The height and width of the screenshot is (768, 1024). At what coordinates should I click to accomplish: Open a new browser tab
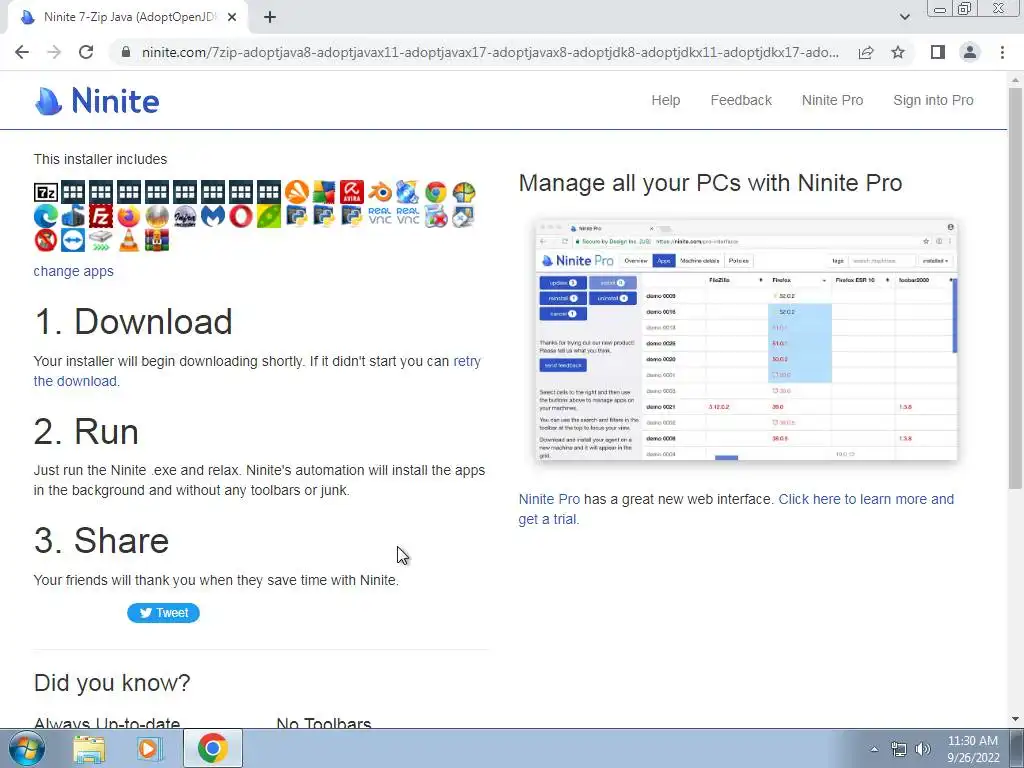(x=270, y=18)
